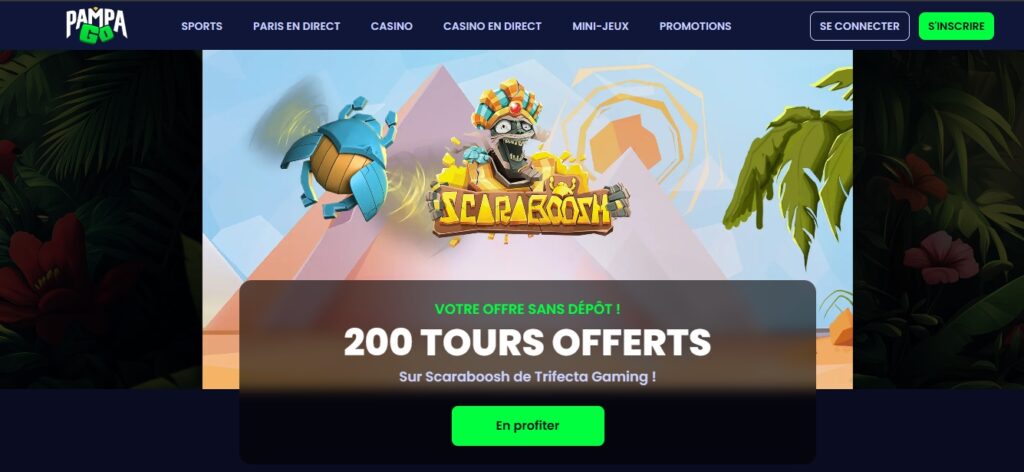
Task: Click the VOTRE OFFRE SANS DÉPÔT text
Action: click(528, 309)
